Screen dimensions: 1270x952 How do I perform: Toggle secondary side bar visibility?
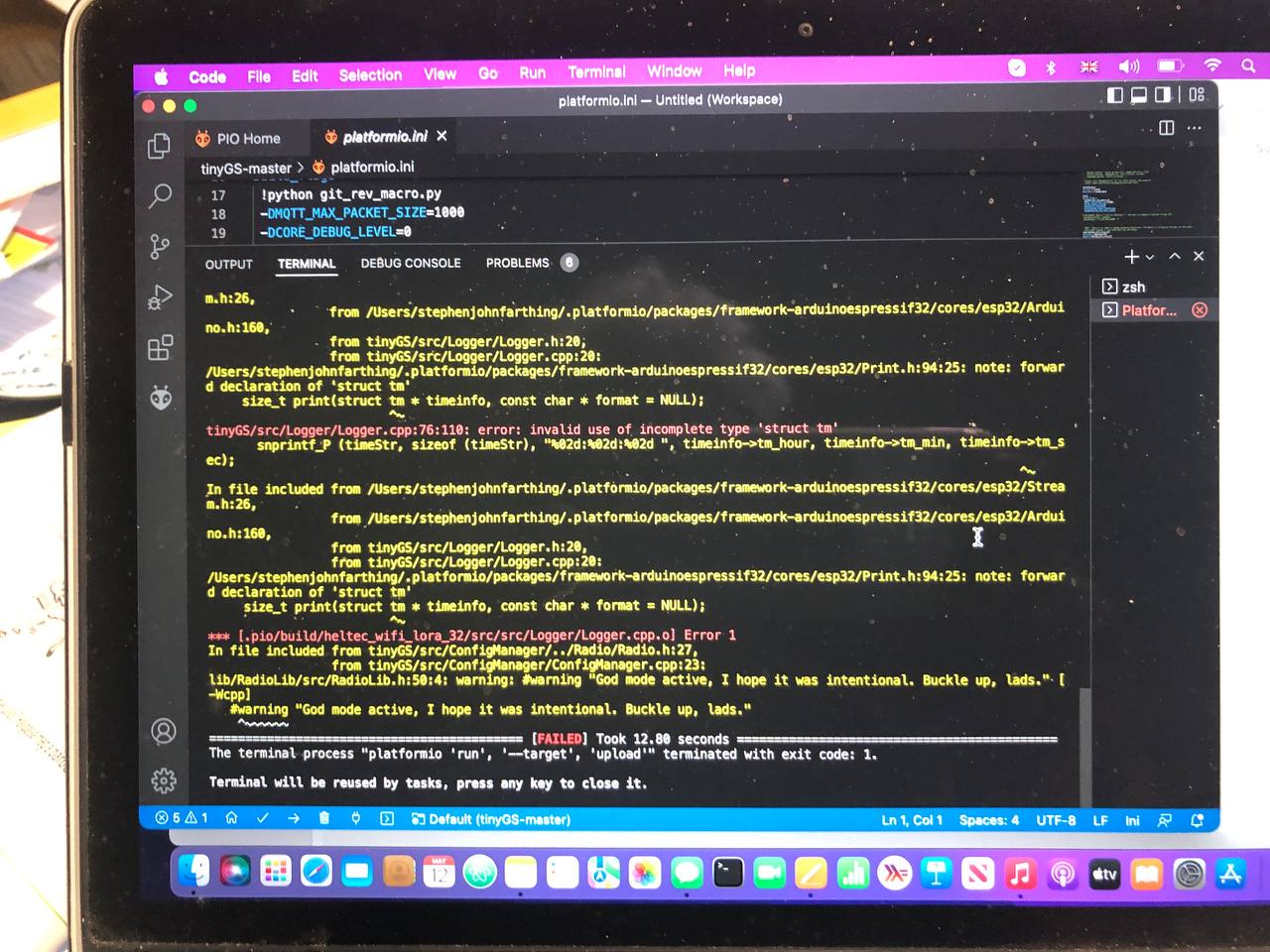1163,95
